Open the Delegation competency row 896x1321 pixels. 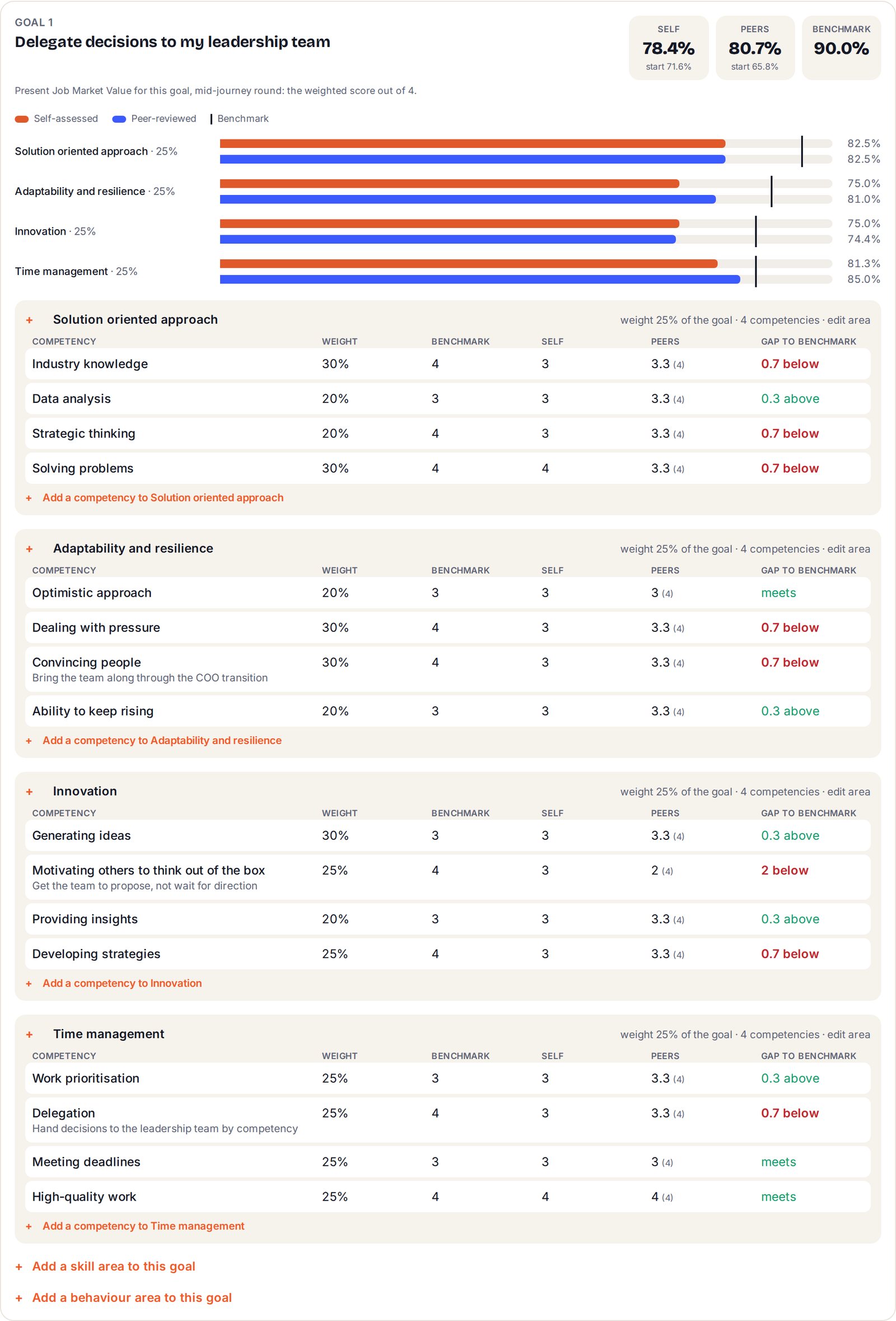pos(447,1120)
